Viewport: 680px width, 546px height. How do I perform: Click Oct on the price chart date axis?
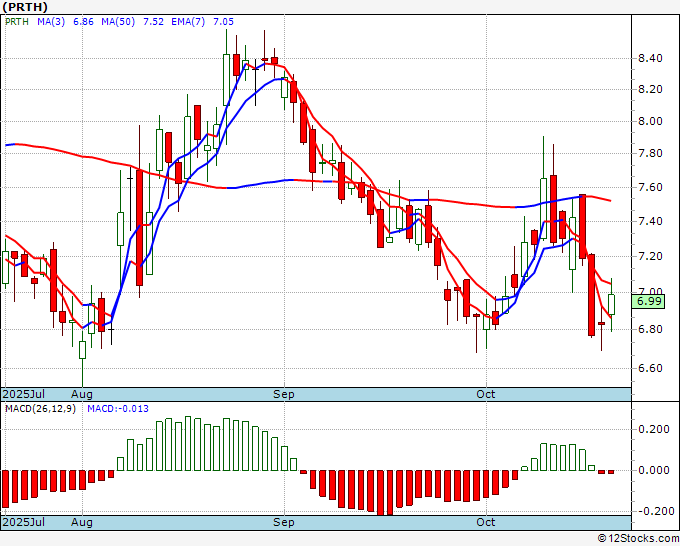486,394
